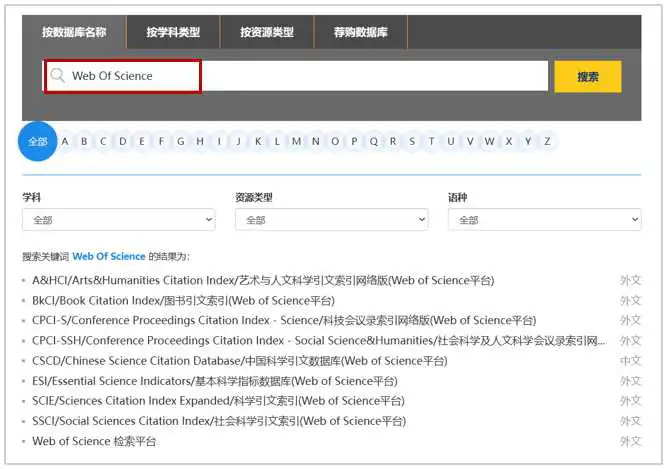Open CPCI-S Conference Proceedings Science link
665x469 pixels.
(x=284, y=320)
